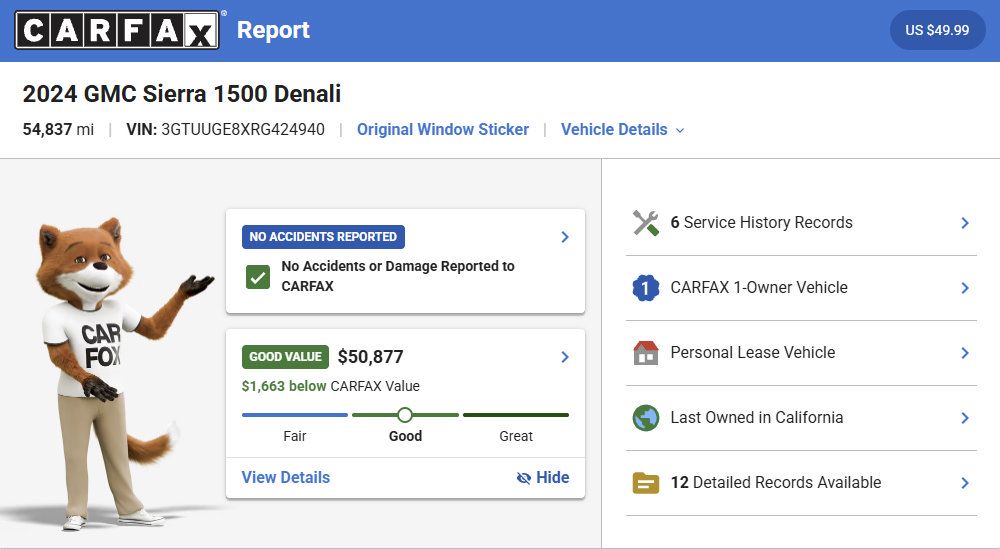Expand Last Owned in California chevron
This screenshot has height=549, width=1000.
pos(965,418)
